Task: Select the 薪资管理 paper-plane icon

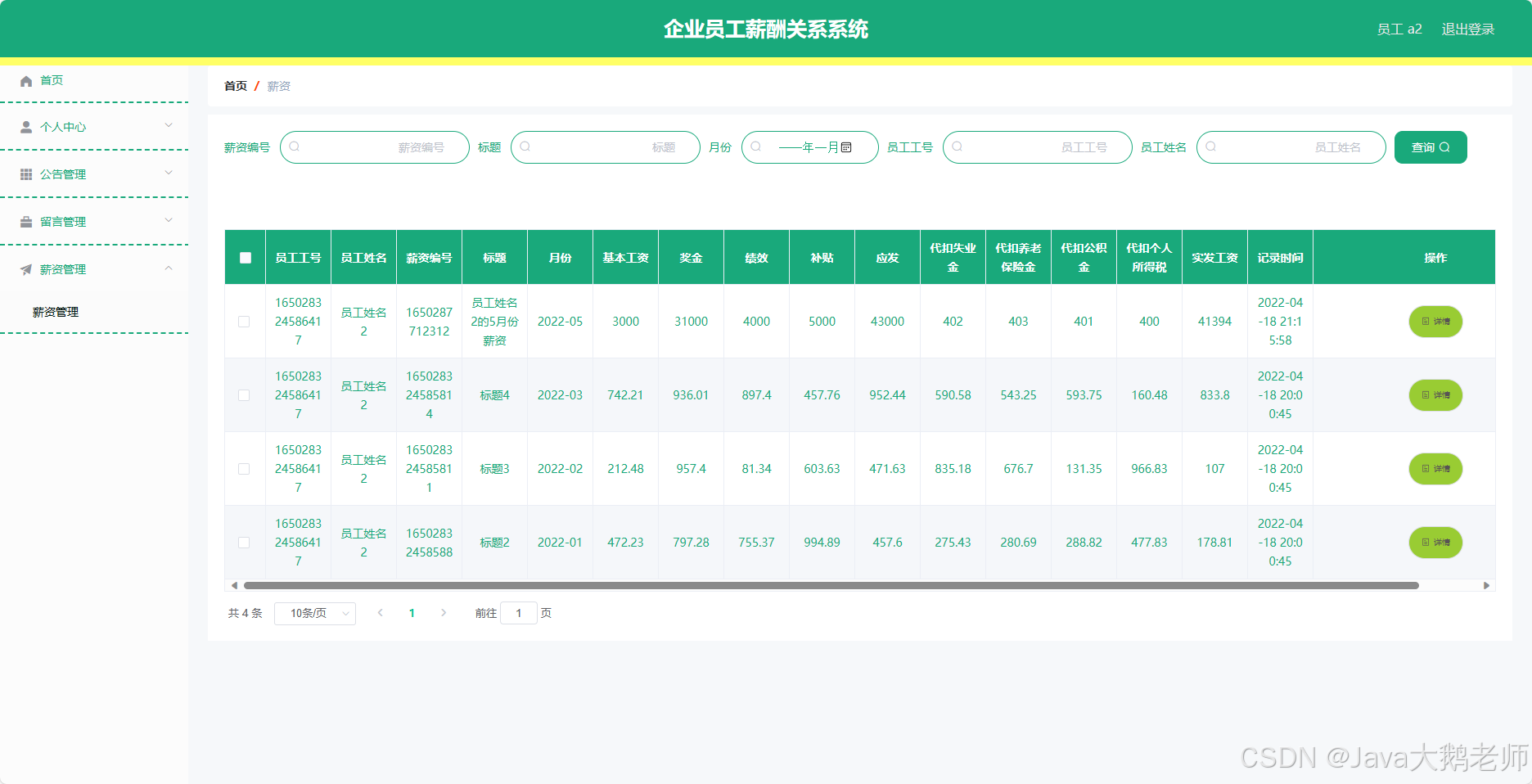Action: coord(25,268)
